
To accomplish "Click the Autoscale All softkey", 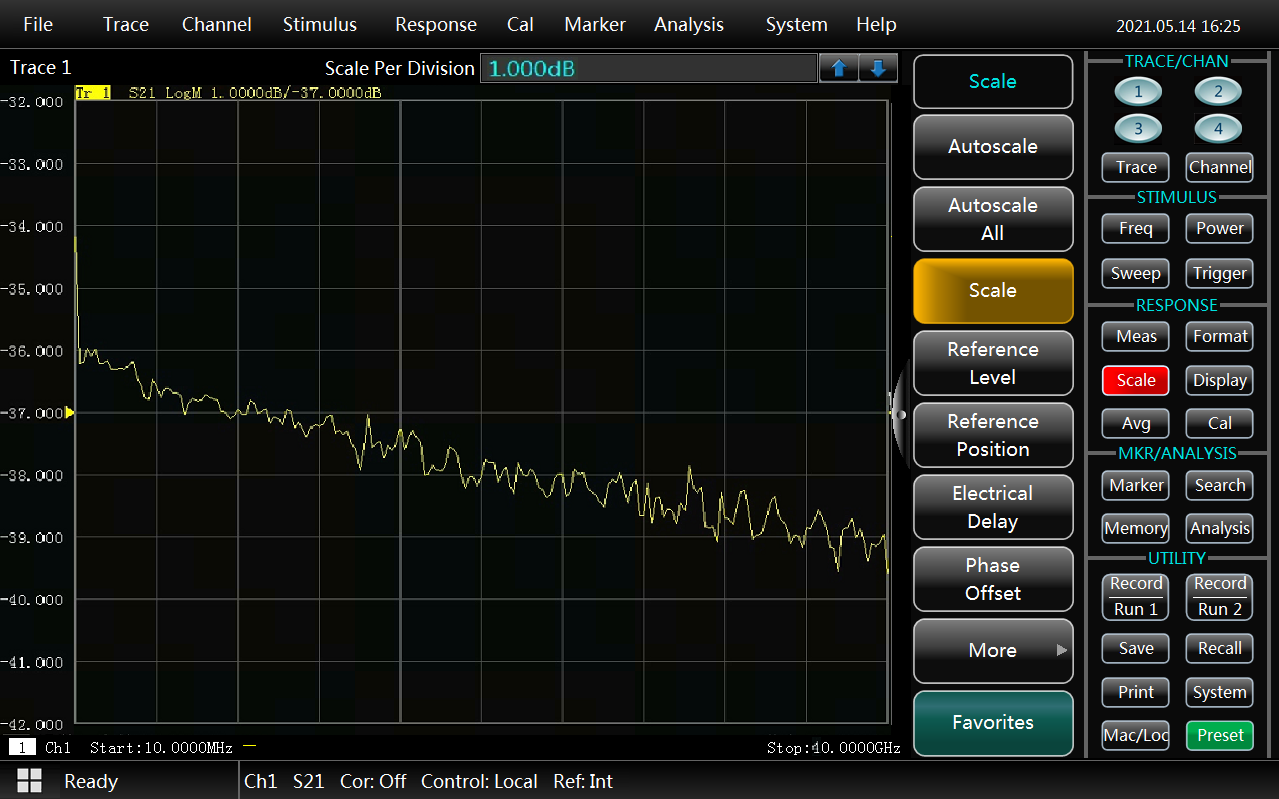I will [x=993, y=219].
